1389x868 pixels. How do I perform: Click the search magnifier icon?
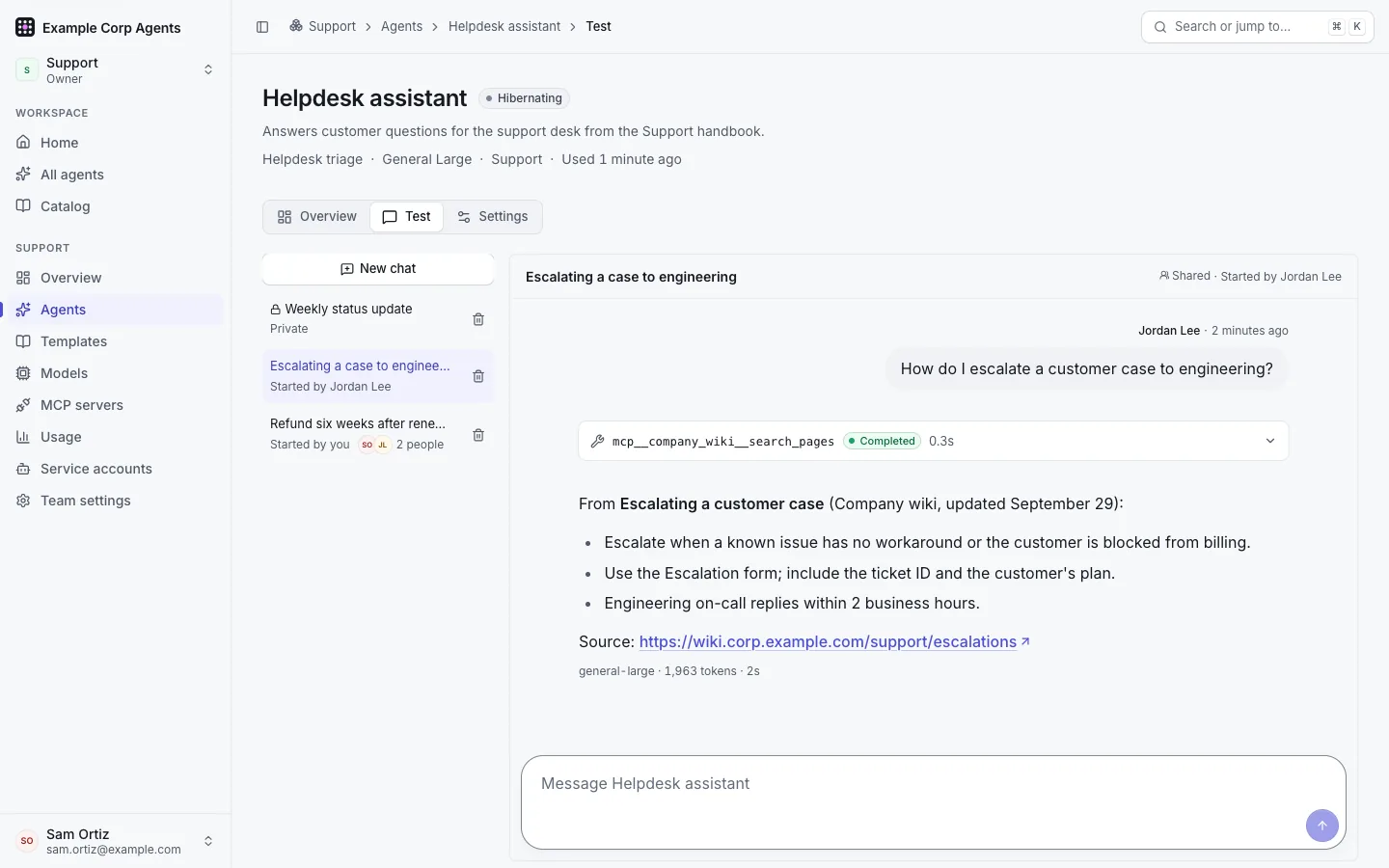[x=1160, y=27]
